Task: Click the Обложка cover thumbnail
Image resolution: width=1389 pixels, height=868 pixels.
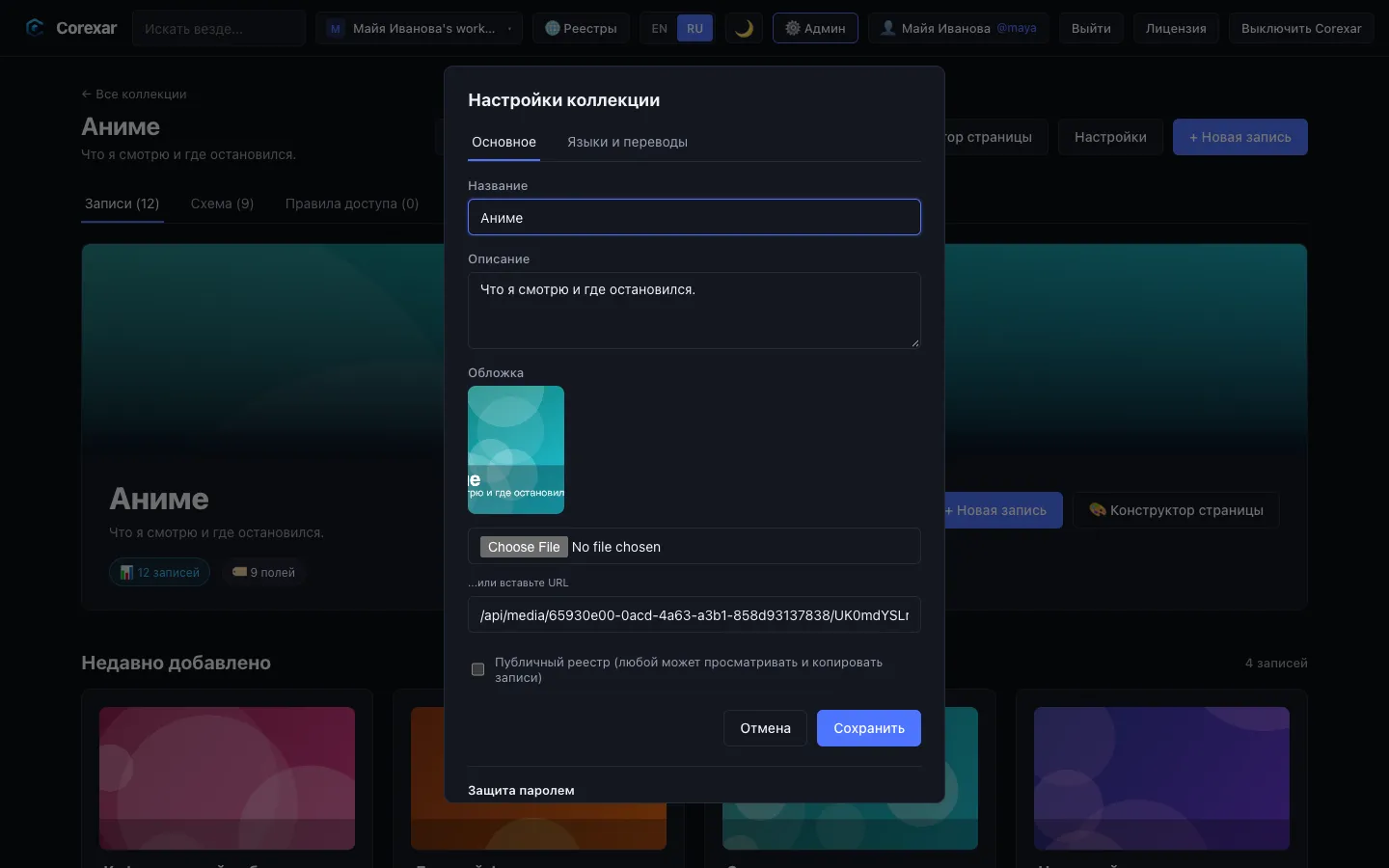Action: tap(516, 449)
